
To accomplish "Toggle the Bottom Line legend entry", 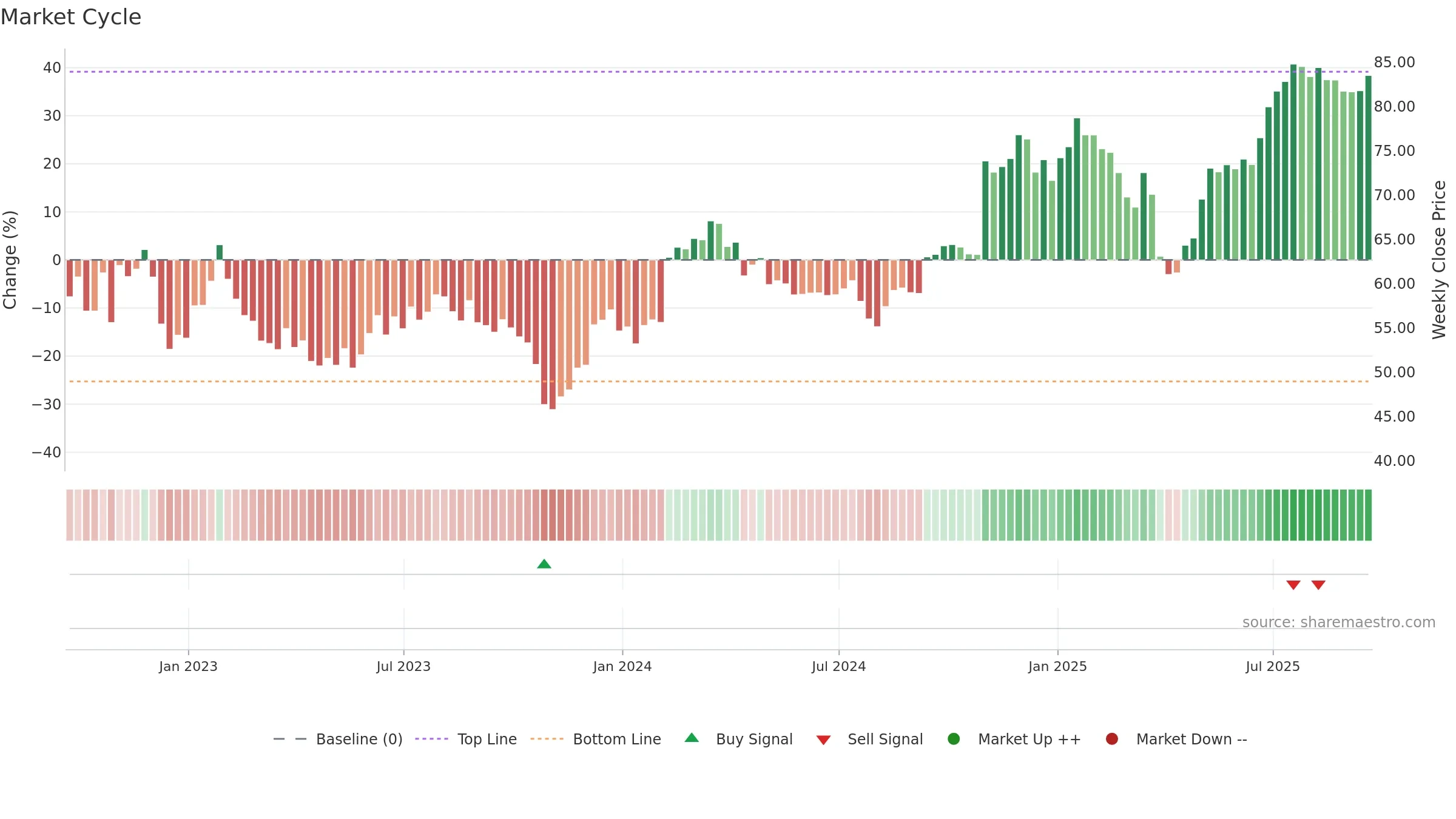I will [596, 739].
